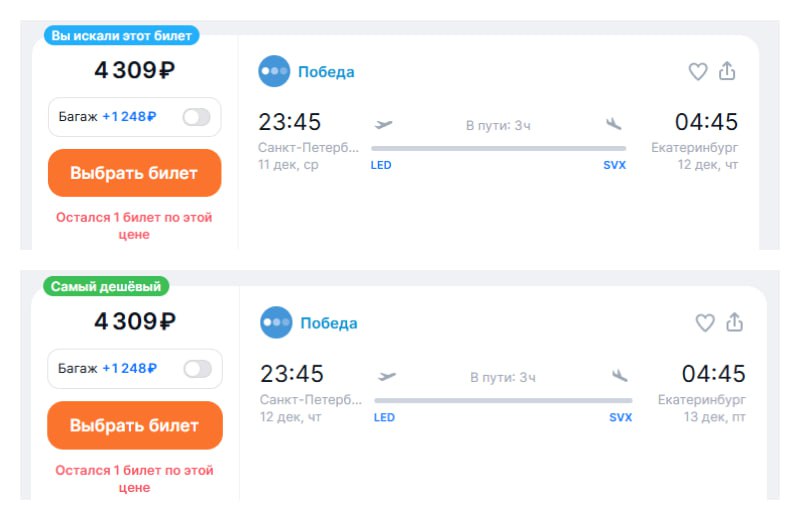The height and width of the screenshot is (520, 800).
Task: Enable baggage toggle on first ticket
Action: 196,117
